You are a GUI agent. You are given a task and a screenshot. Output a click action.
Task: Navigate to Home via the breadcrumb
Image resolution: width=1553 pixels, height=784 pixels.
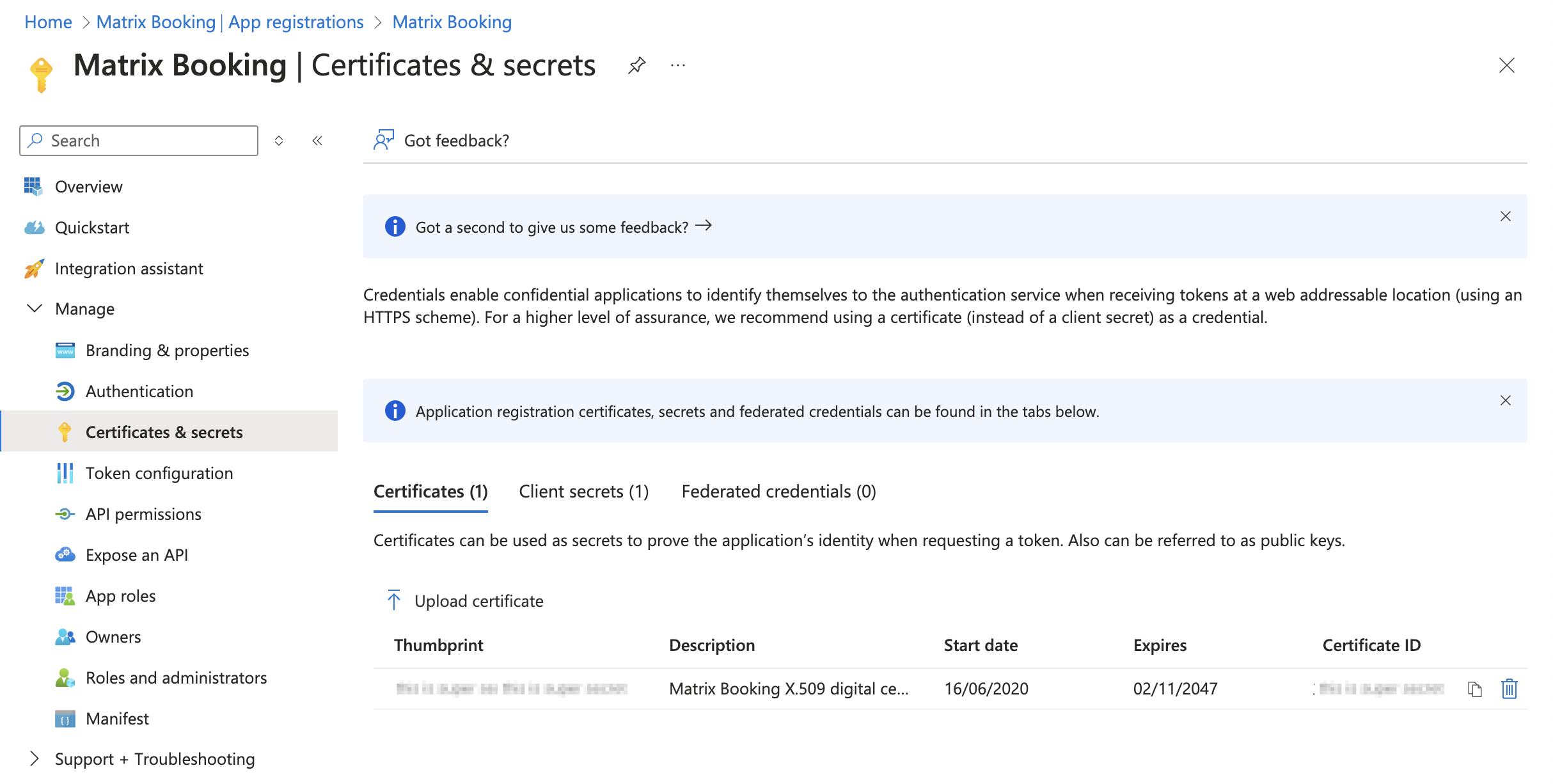(x=47, y=21)
